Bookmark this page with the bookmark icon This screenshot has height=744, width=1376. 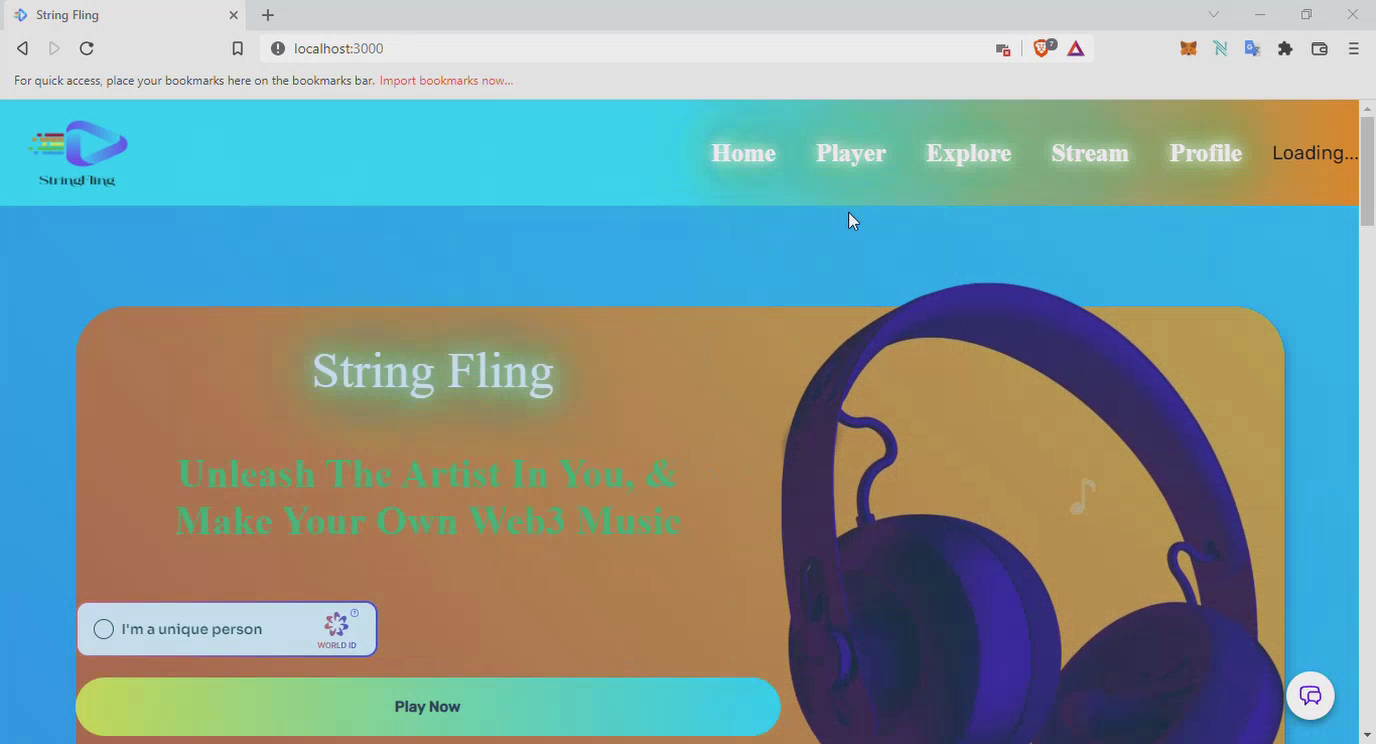click(x=237, y=48)
